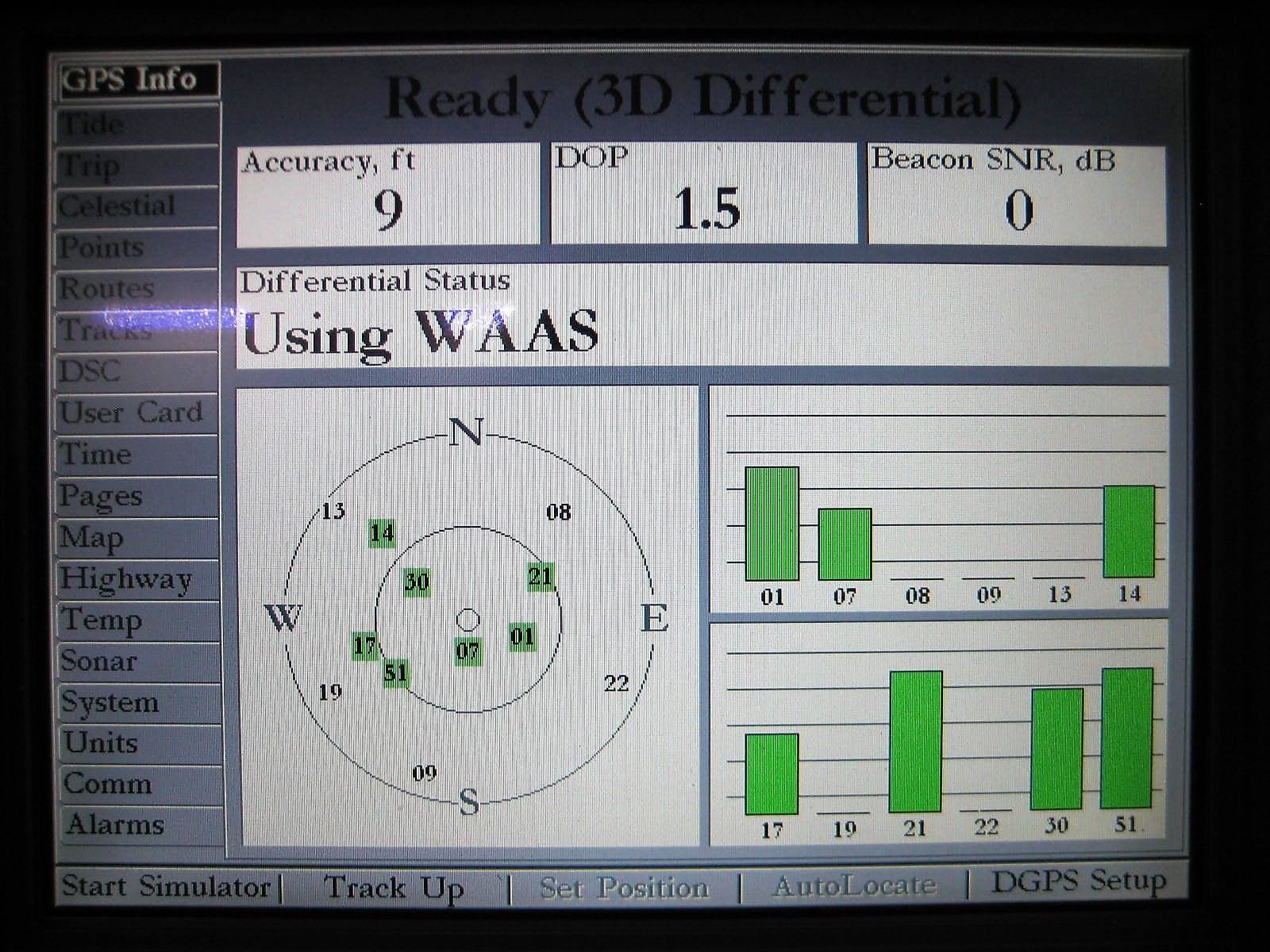The width and height of the screenshot is (1270, 952).
Task: Click the Beacon SNR, dB field
Action: click(1018, 194)
